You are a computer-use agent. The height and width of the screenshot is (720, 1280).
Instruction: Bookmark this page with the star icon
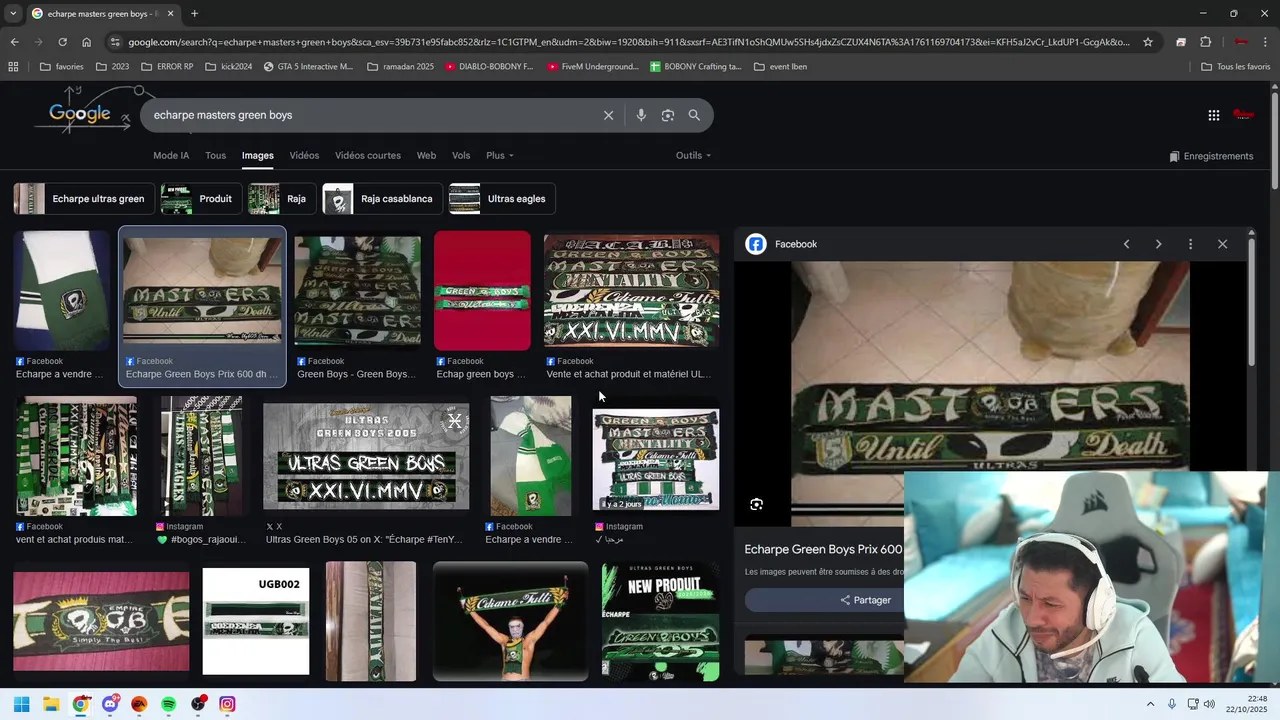click(x=1148, y=42)
